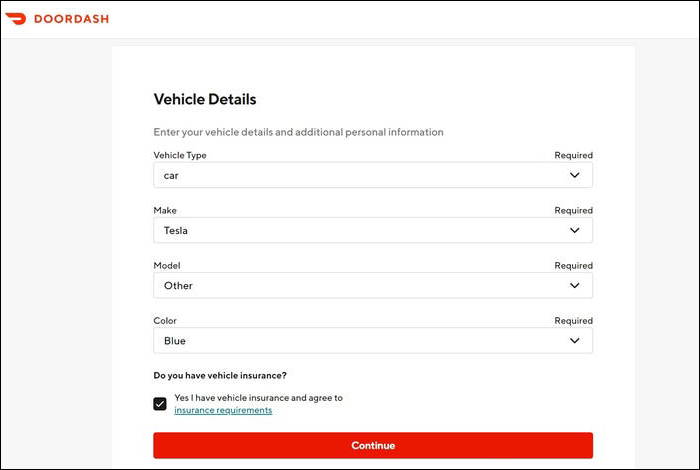Click the Color field label
This screenshot has height=470, width=700.
coord(165,320)
